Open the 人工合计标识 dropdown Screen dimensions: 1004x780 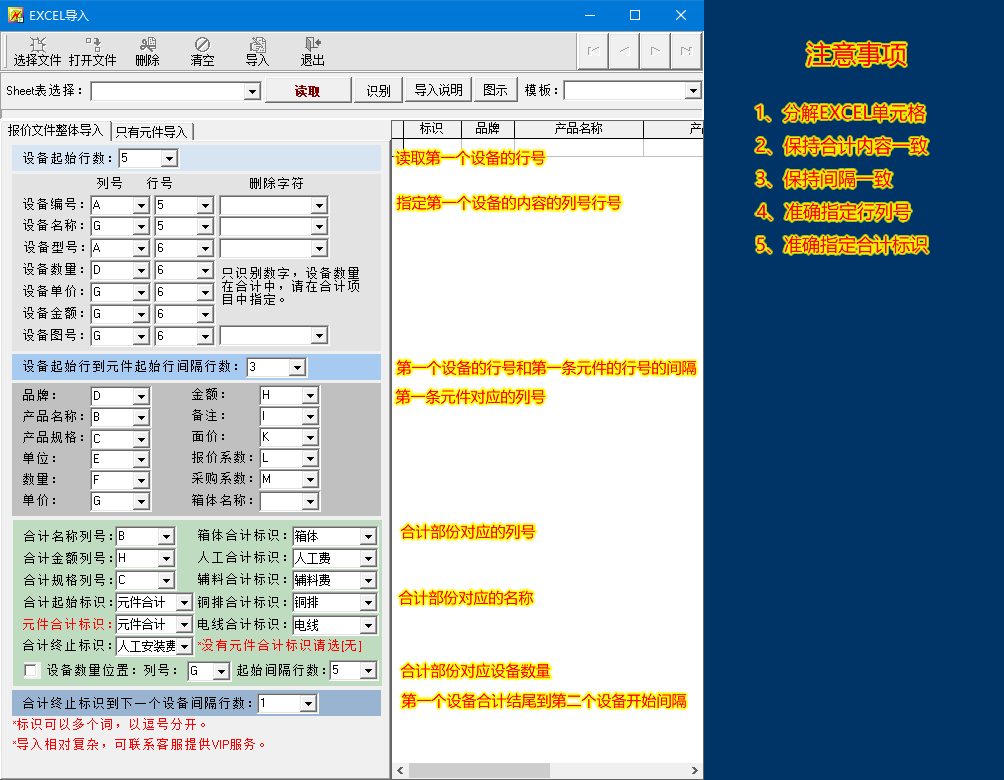tap(368, 558)
